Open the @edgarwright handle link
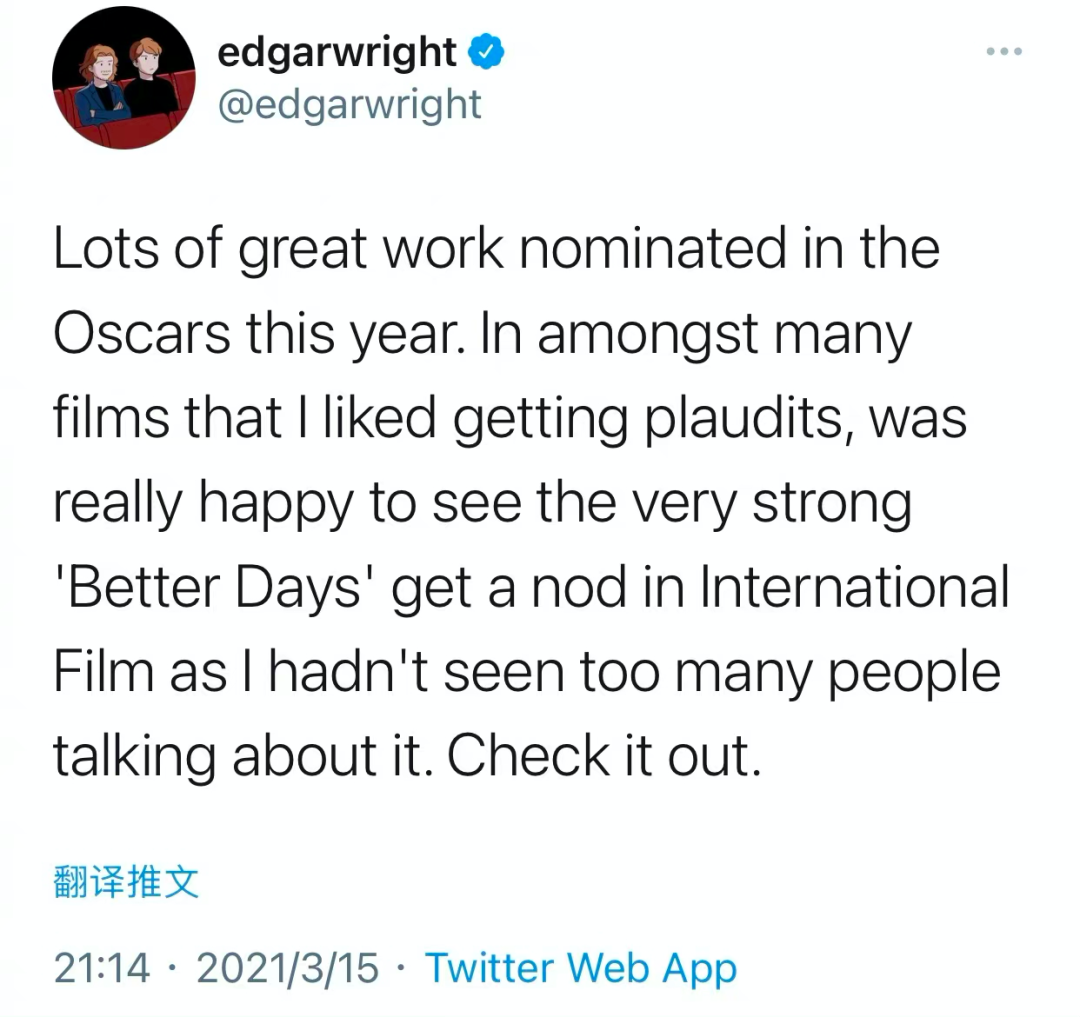 (x=349, y=104)
